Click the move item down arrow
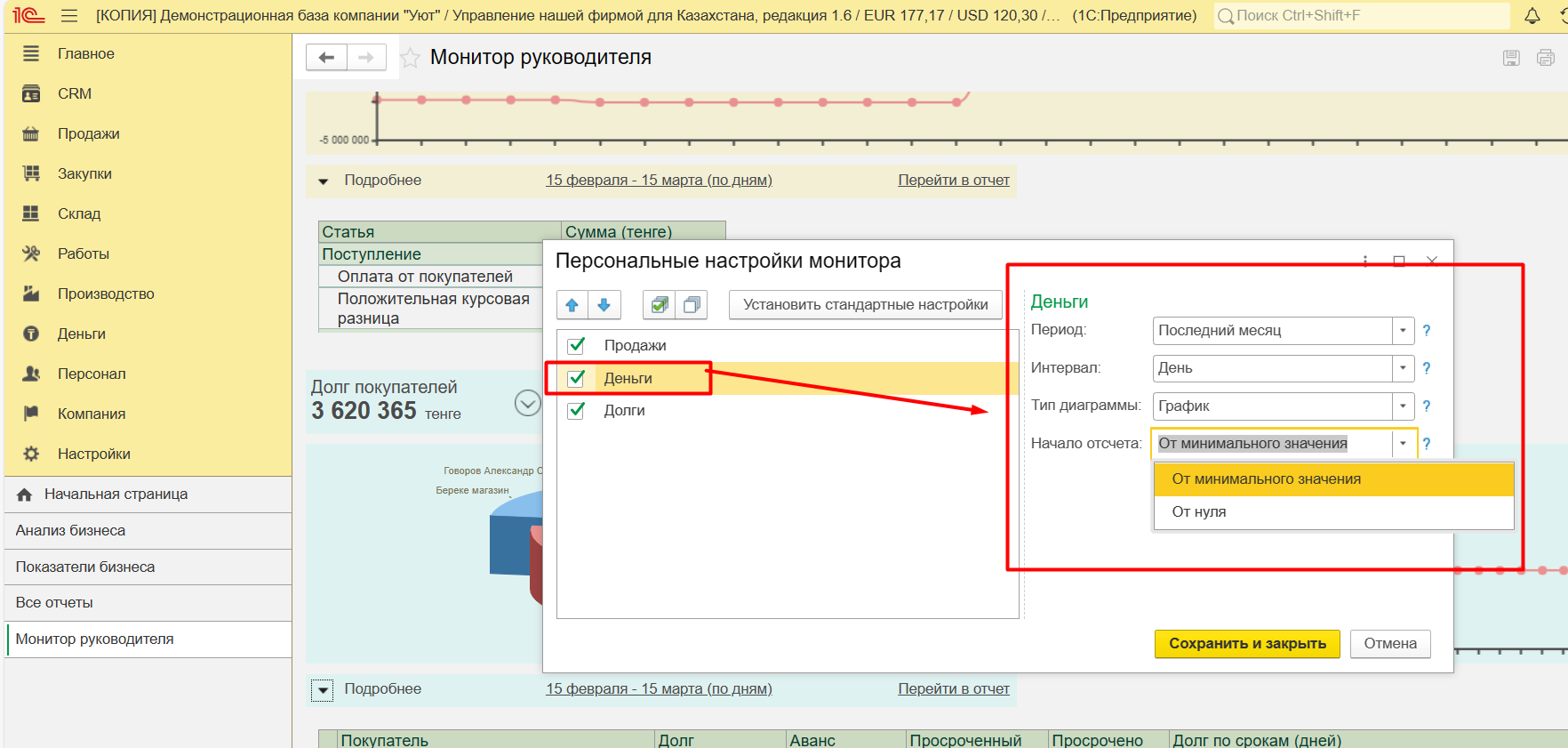The width and height of the screenshot is (1568, 748). pyautogui.click(x=604, y=305)
